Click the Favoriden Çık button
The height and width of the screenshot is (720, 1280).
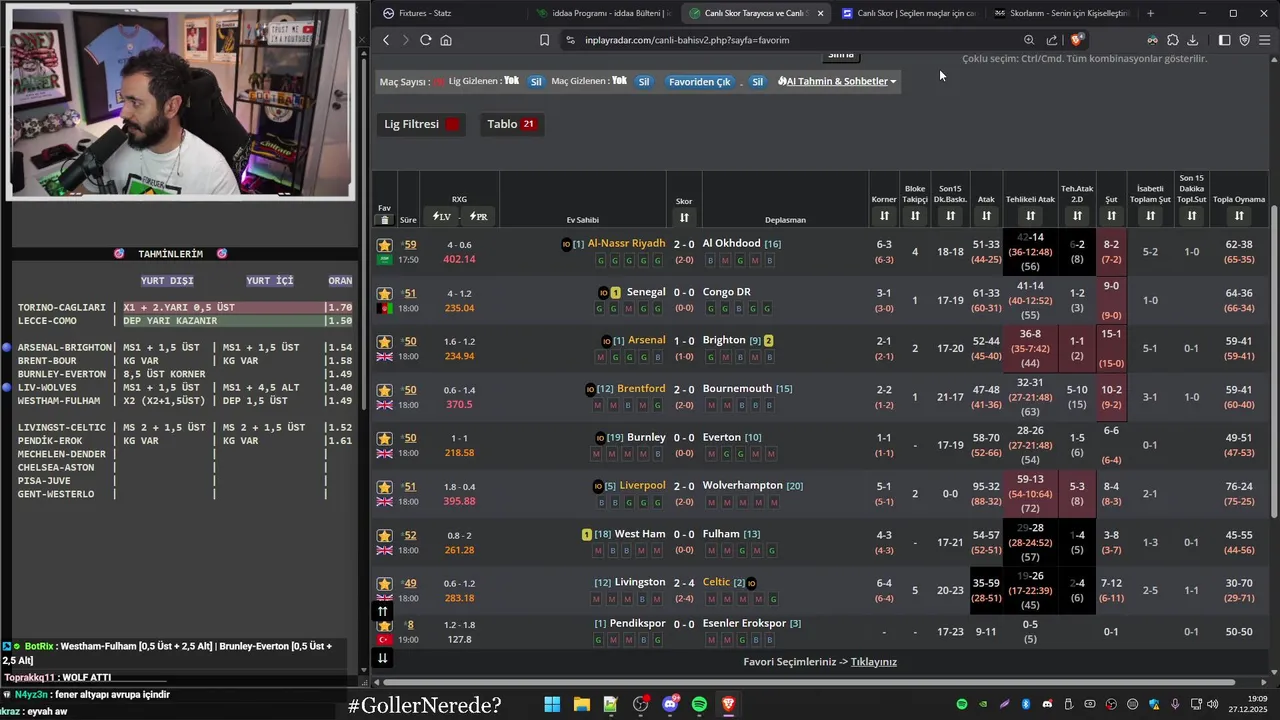[699, 81]
